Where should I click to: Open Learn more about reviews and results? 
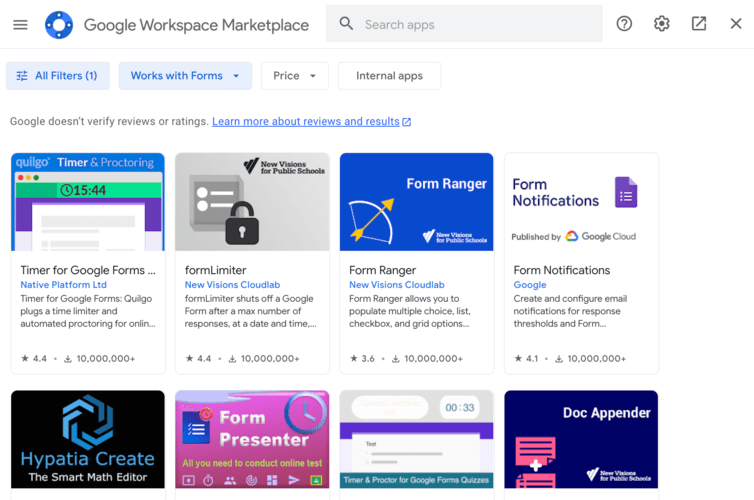pos(306,122)
